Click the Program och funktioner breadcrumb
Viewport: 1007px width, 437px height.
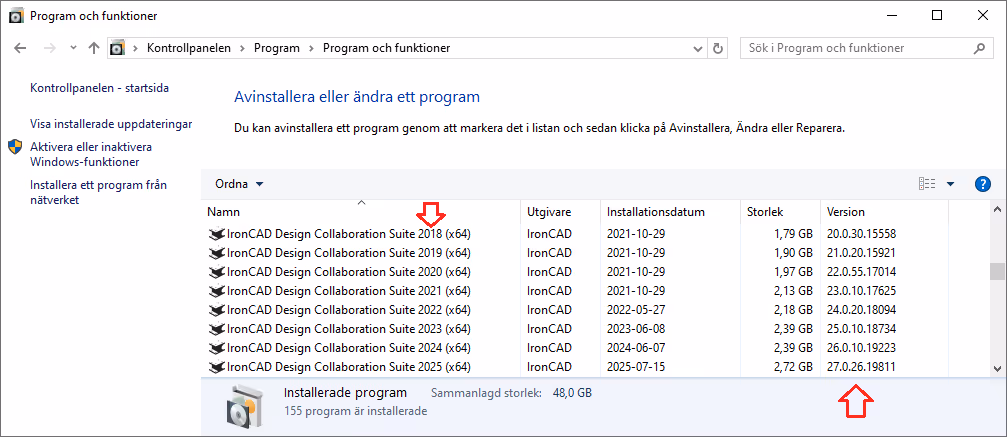coord(386,48)
